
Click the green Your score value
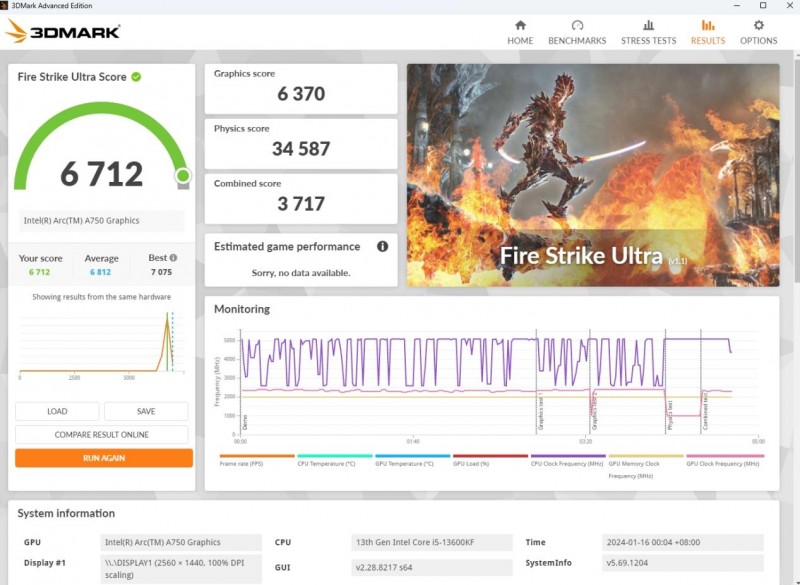[39, 272]
